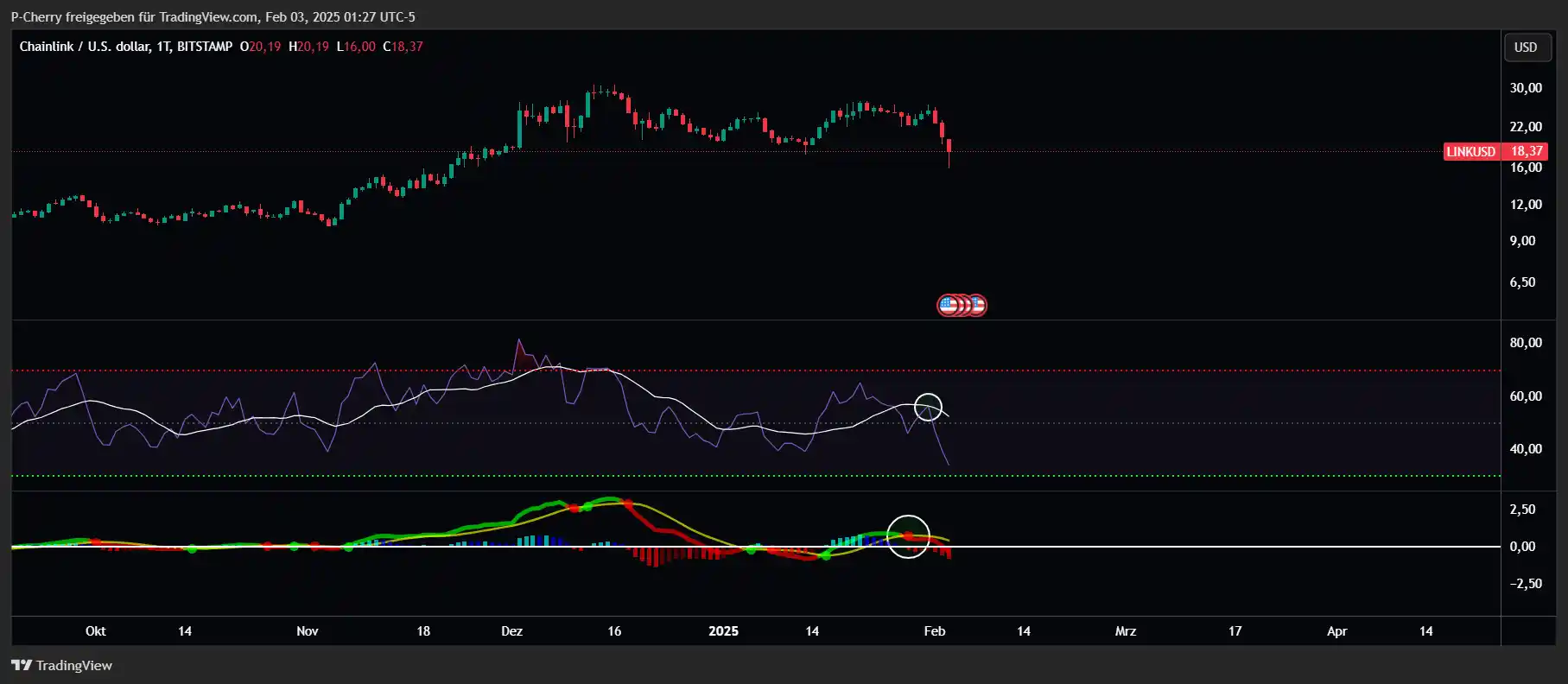
Task: Click the 12,00 price axis label
Action: (1526, 205)
